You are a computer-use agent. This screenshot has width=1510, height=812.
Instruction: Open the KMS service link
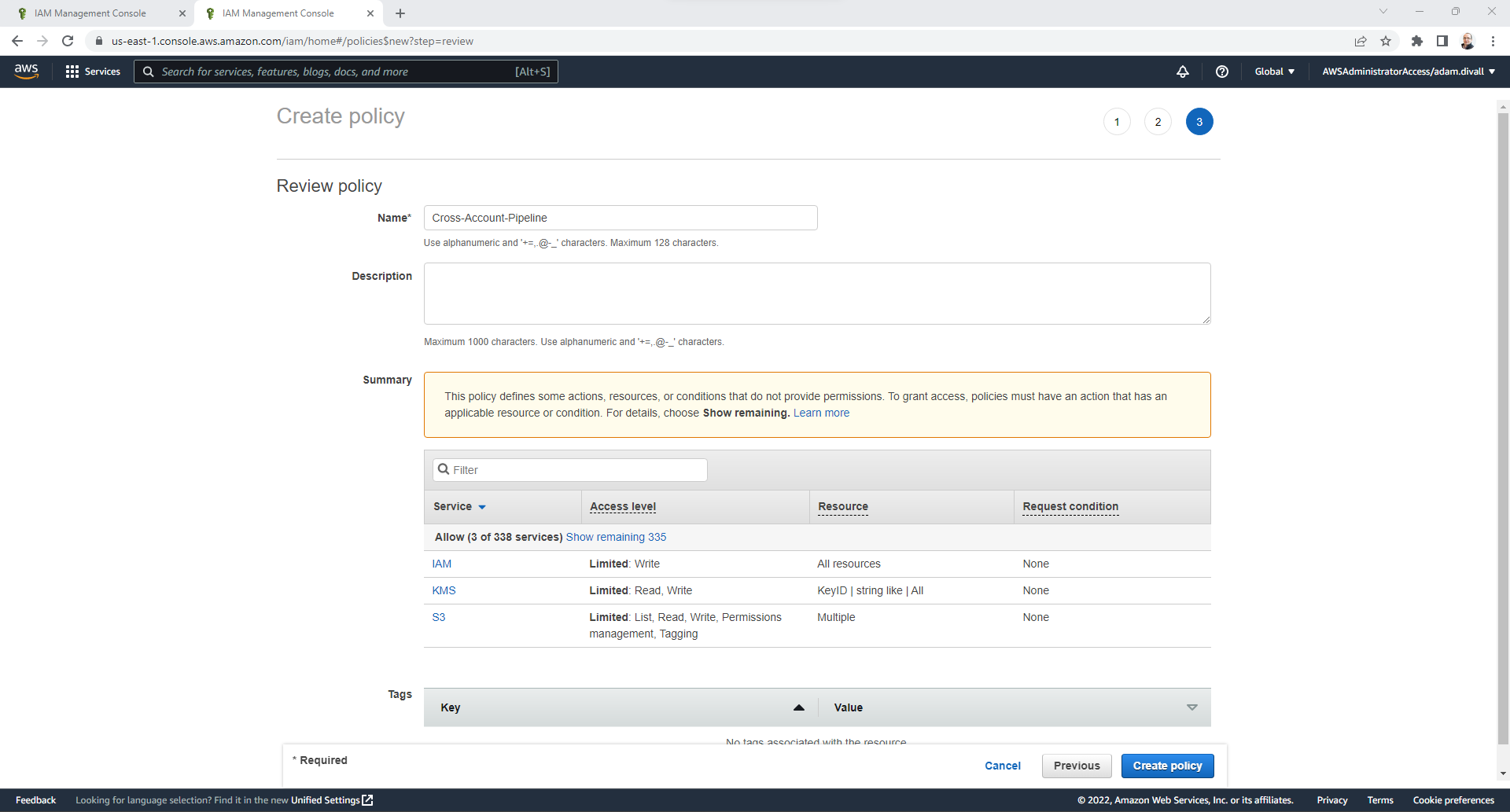(444, 590)
